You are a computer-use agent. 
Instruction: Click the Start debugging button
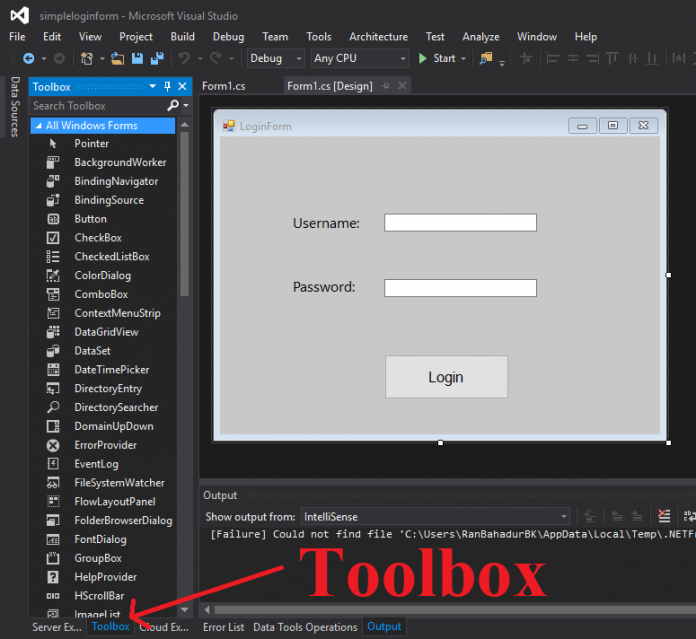point(437,58)
